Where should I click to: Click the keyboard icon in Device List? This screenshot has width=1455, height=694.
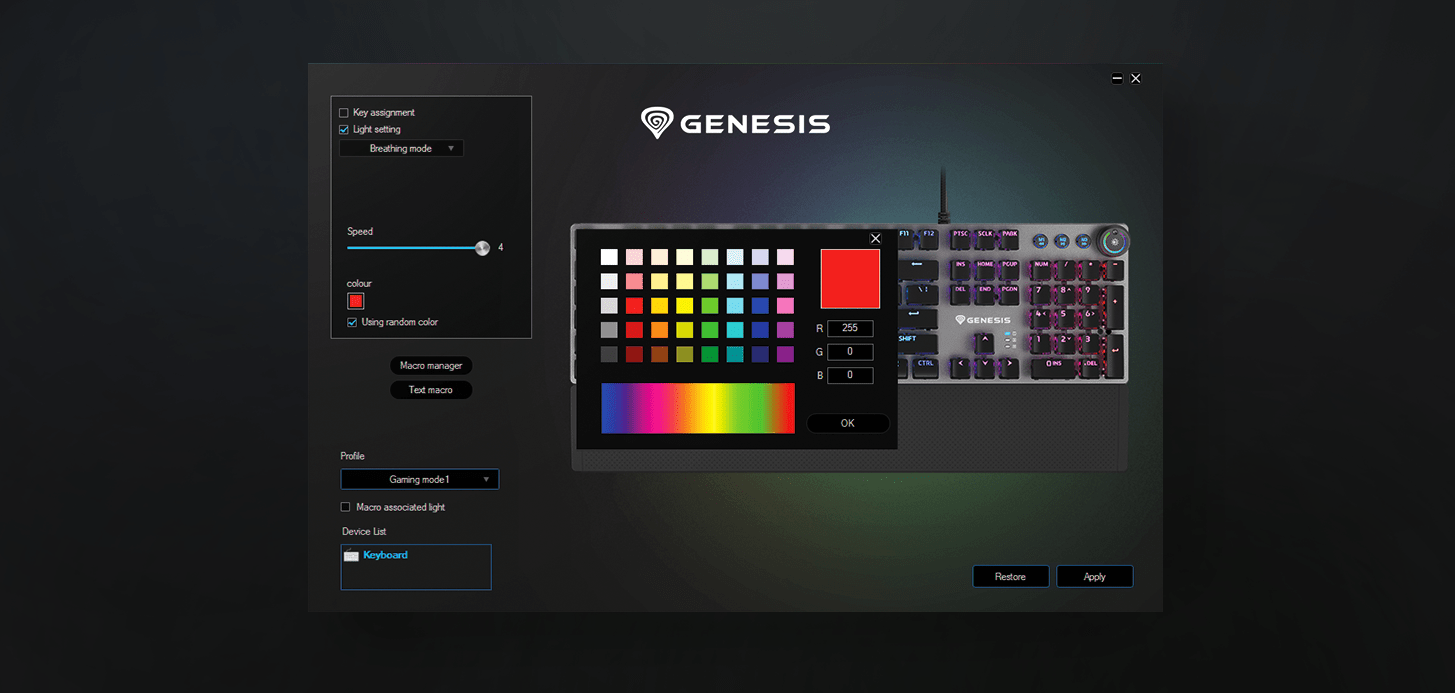pos(350,555)
